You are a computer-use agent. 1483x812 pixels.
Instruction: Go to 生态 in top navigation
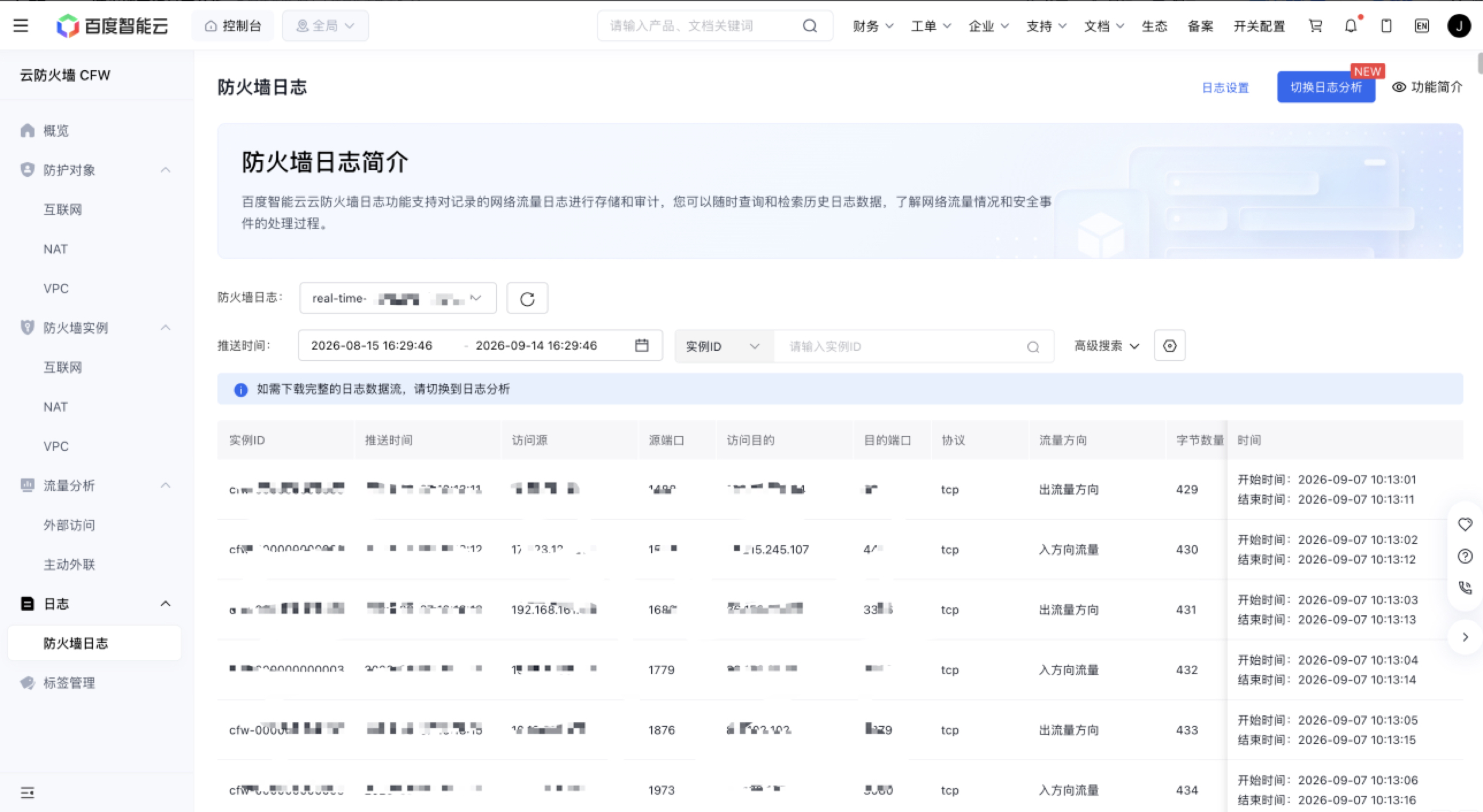tap(1155, 26)
